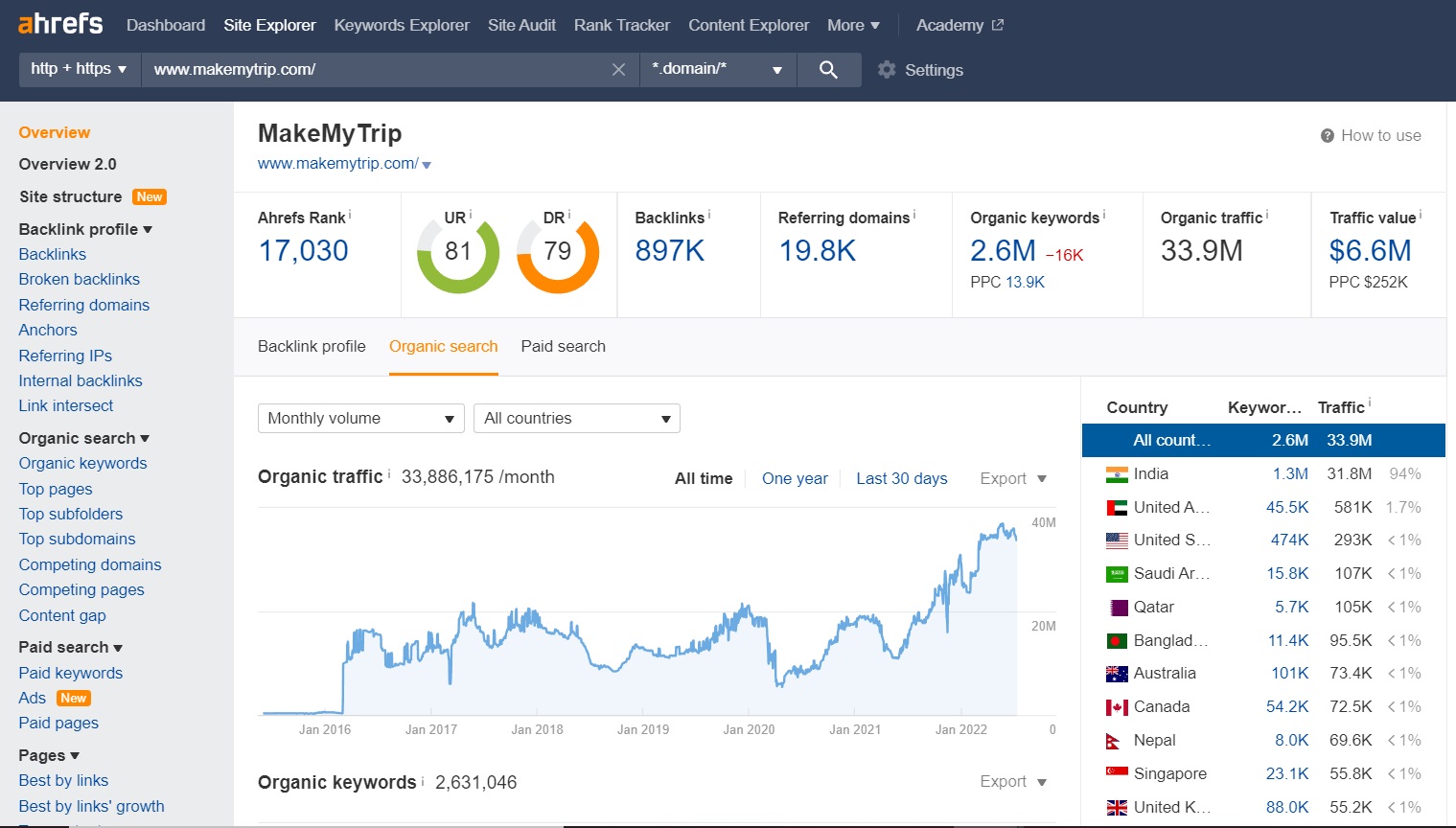Screen dimensions: 1456x828
Task: Select the All countries table row
Action: pyautogui.click(x=1263, y=440)
